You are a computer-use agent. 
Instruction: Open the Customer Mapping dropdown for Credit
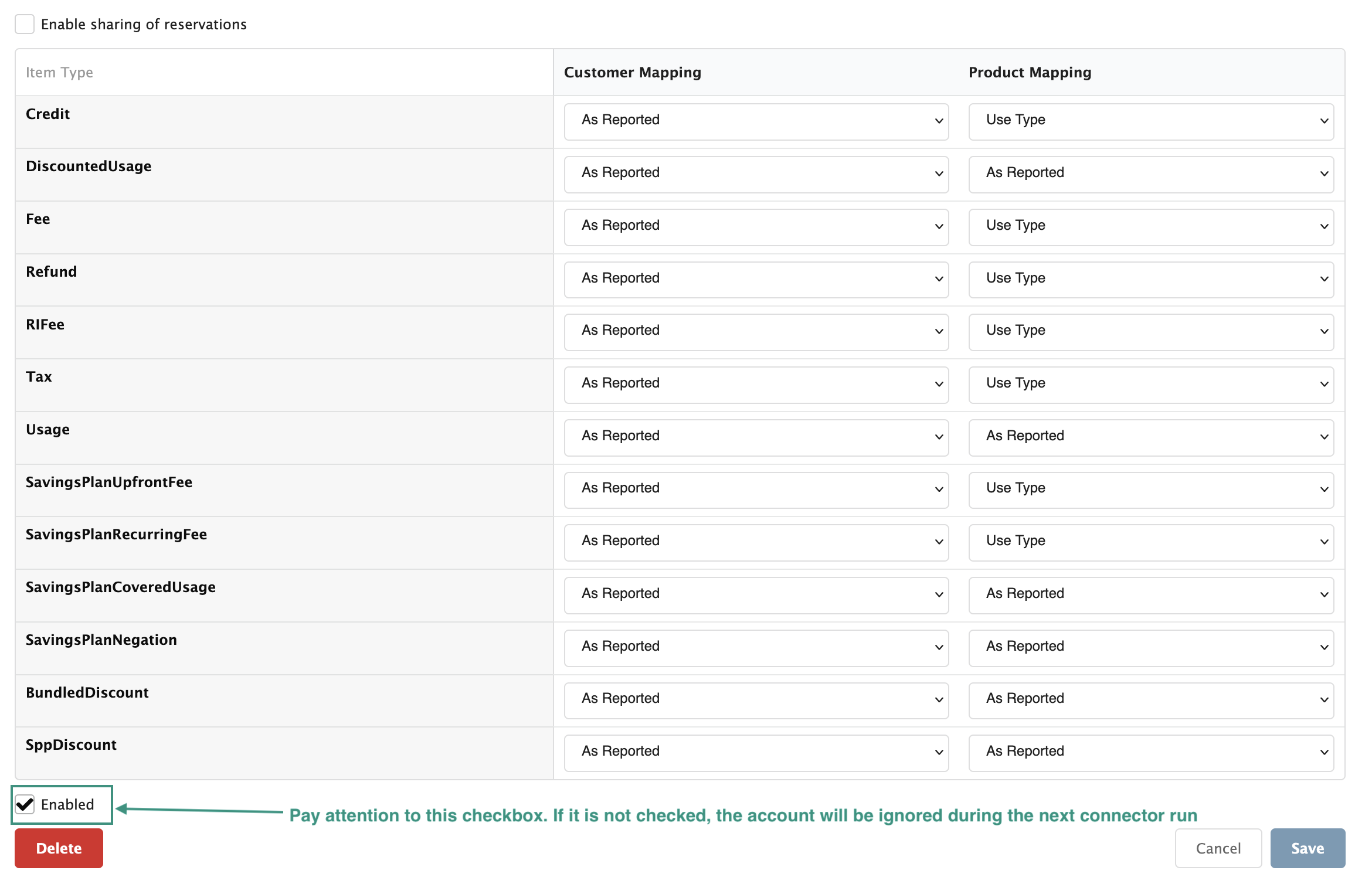pos(755,121)
